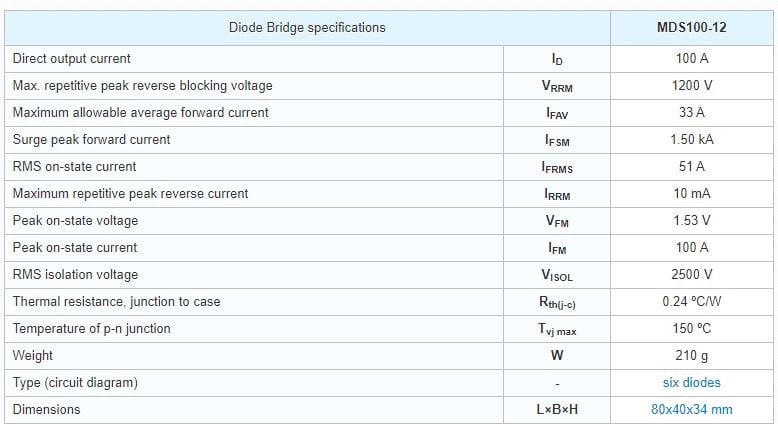
Task: Click the VRRM symbol cell
Action: tap(557, 86)
